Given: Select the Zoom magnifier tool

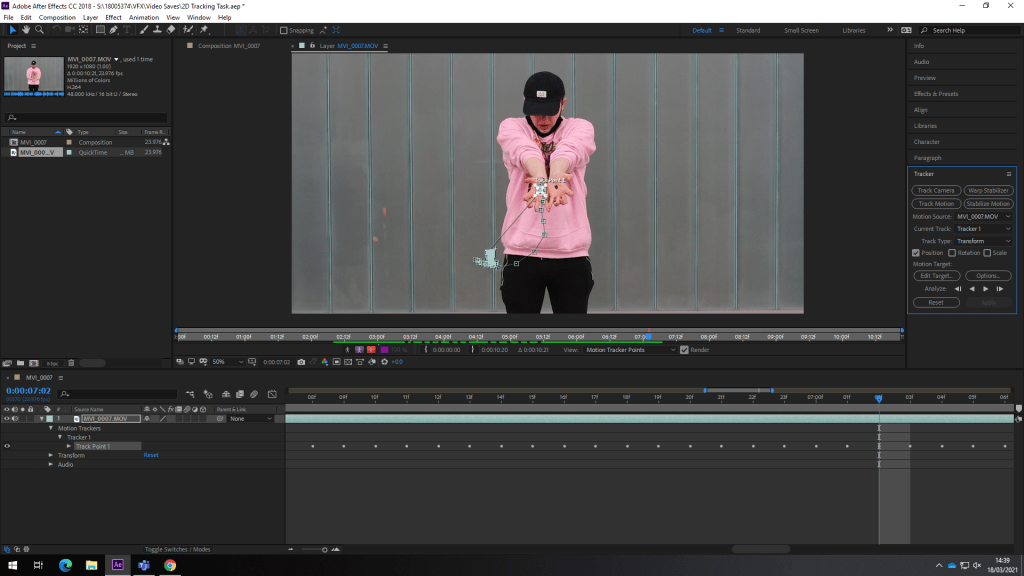Looking at the screenshot, I should [39, 30].
